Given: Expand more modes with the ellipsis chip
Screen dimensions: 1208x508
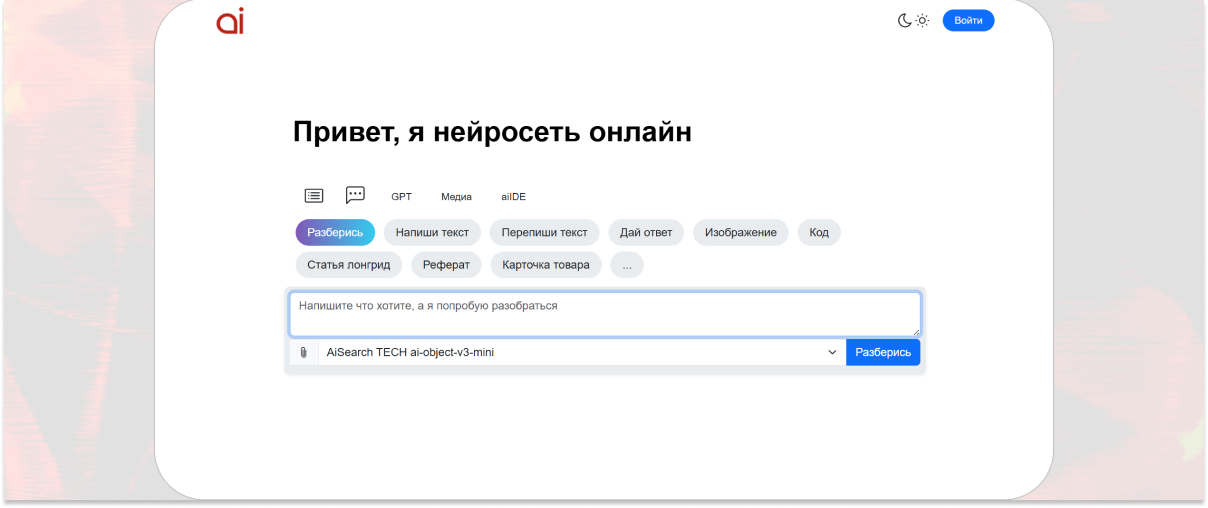Looking at the screenshot, I should tap(627, 265).
